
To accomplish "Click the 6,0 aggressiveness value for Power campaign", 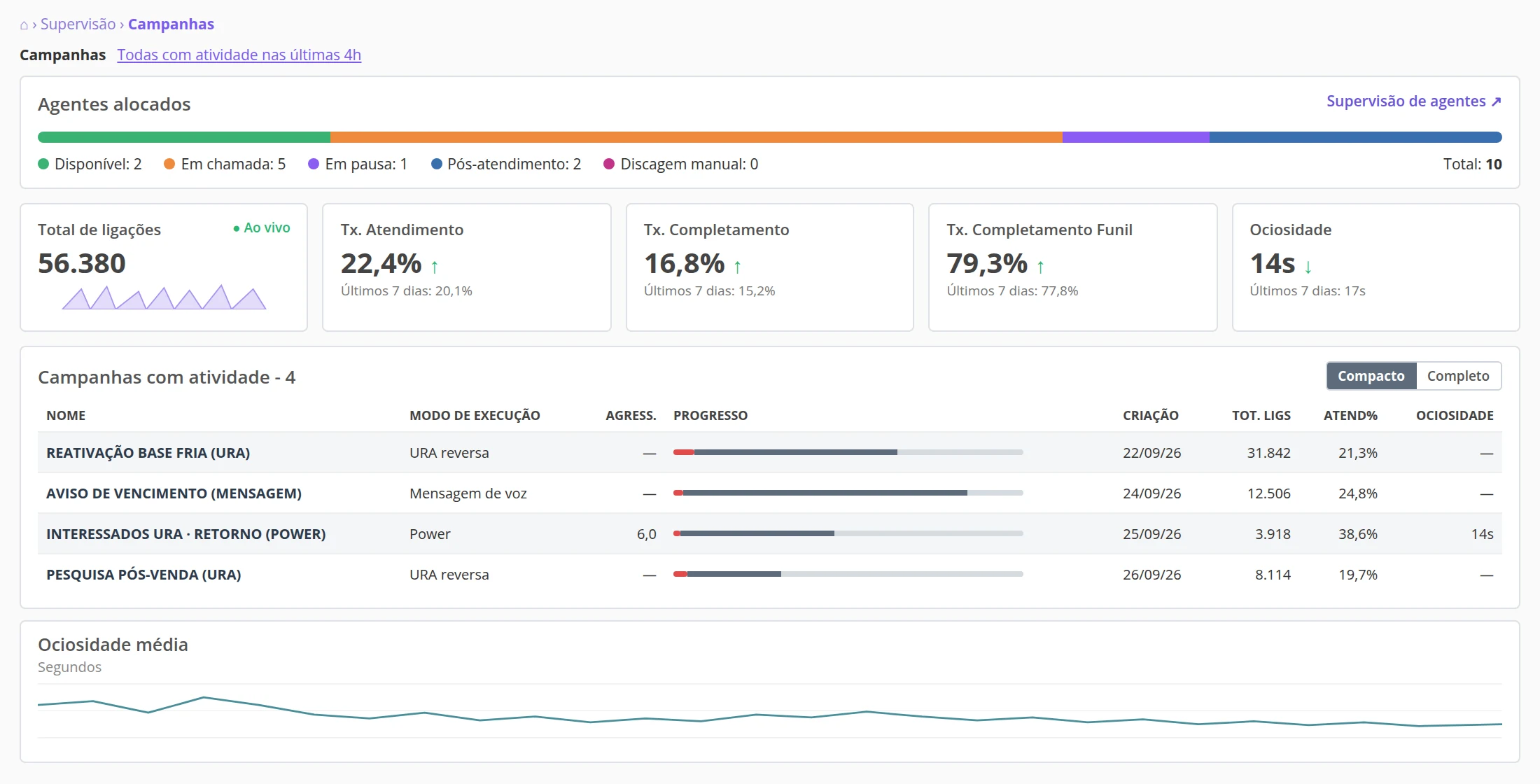I will [x=646, y=534].
